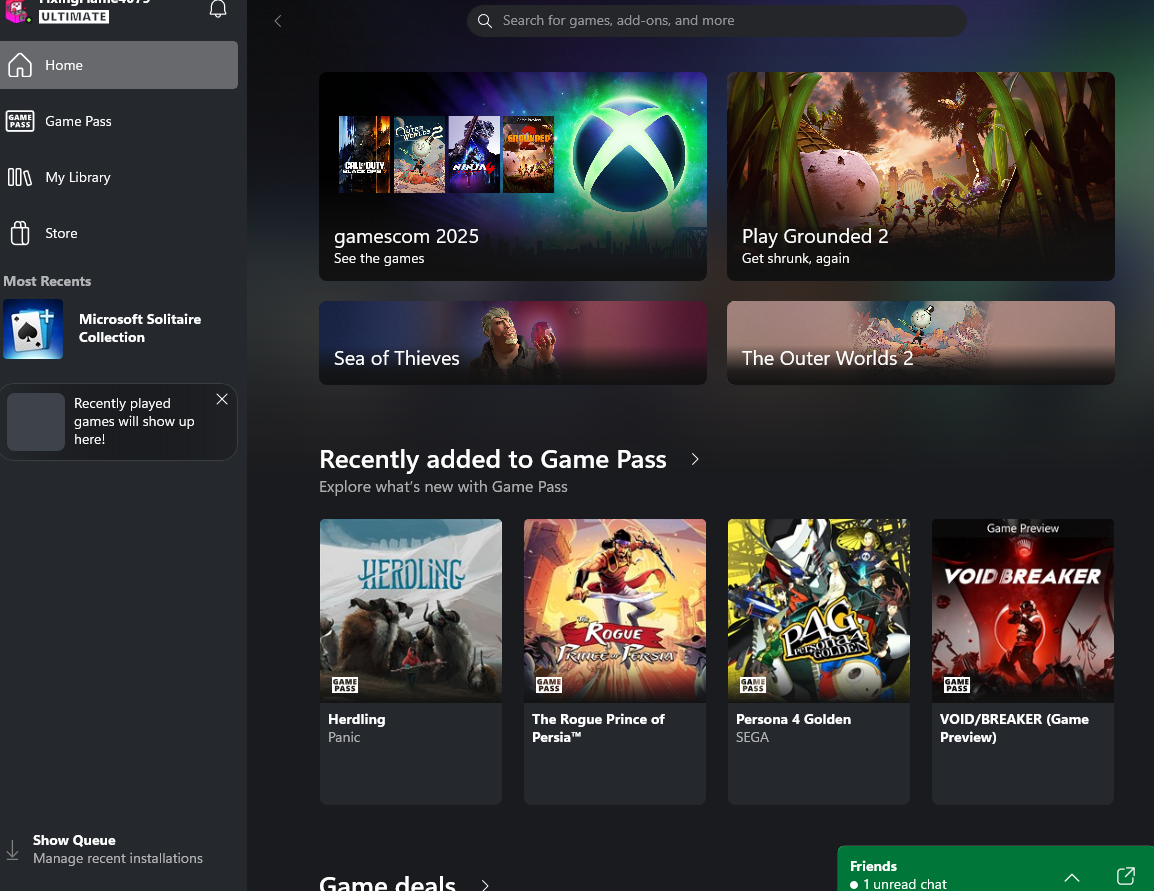Open The Outer Worlds 2 banner
The height and width of the screenshot is (891, 1154).
point(921,343)
